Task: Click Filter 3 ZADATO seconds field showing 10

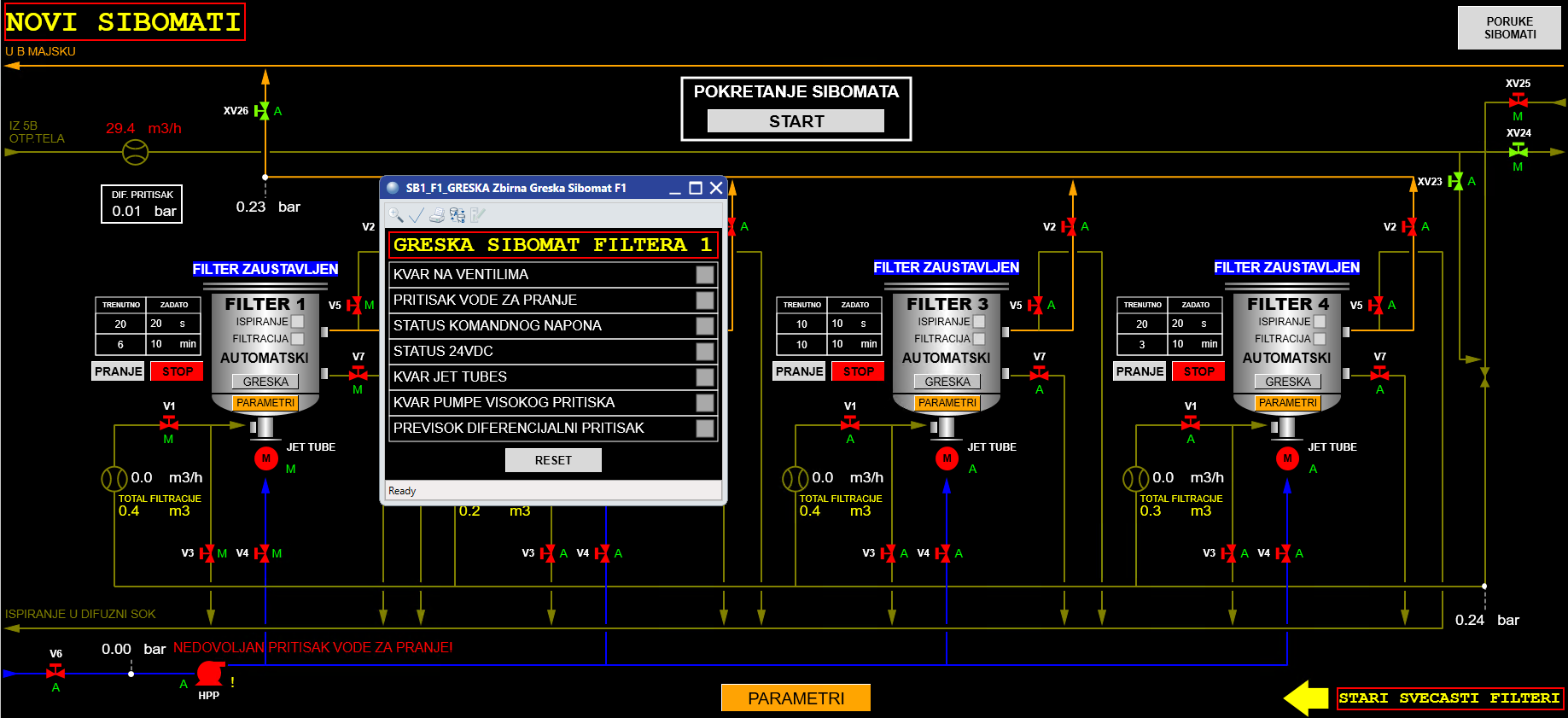Action: point(854,324)
